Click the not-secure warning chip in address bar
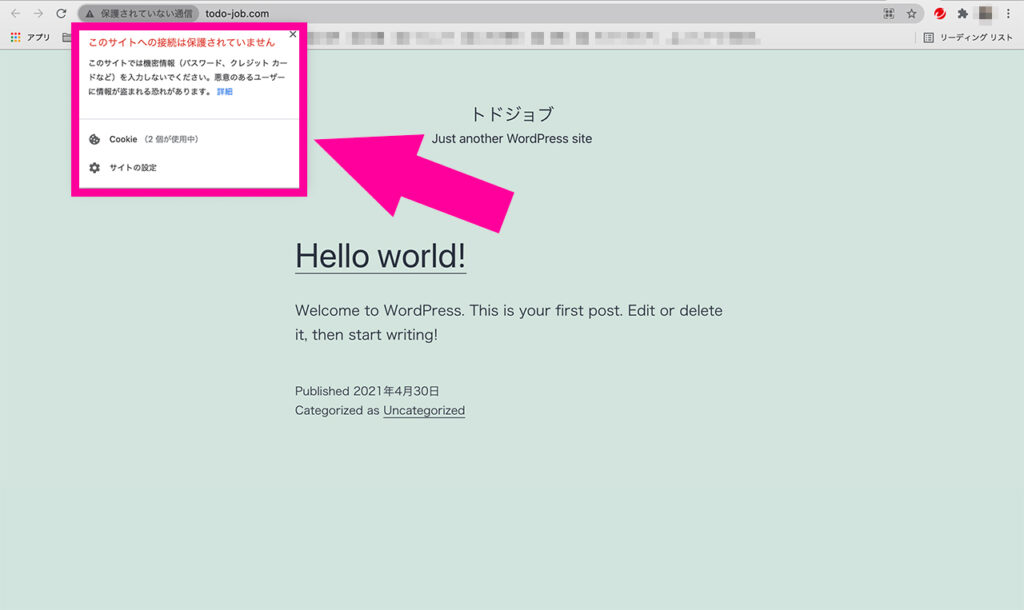The height and width of the screenshot is (610, 1024). [x=139, y=13]
